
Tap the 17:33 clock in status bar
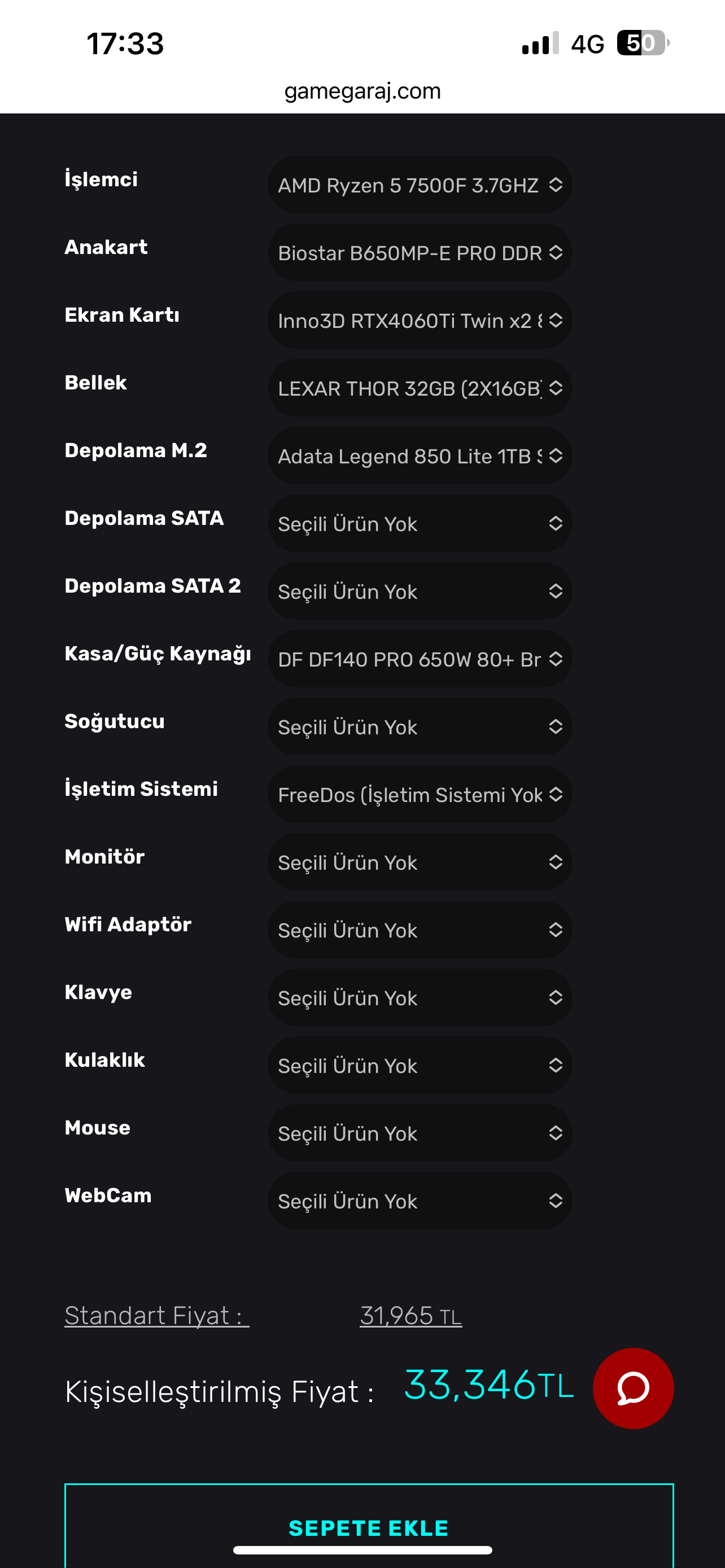[x=125, y=44]
